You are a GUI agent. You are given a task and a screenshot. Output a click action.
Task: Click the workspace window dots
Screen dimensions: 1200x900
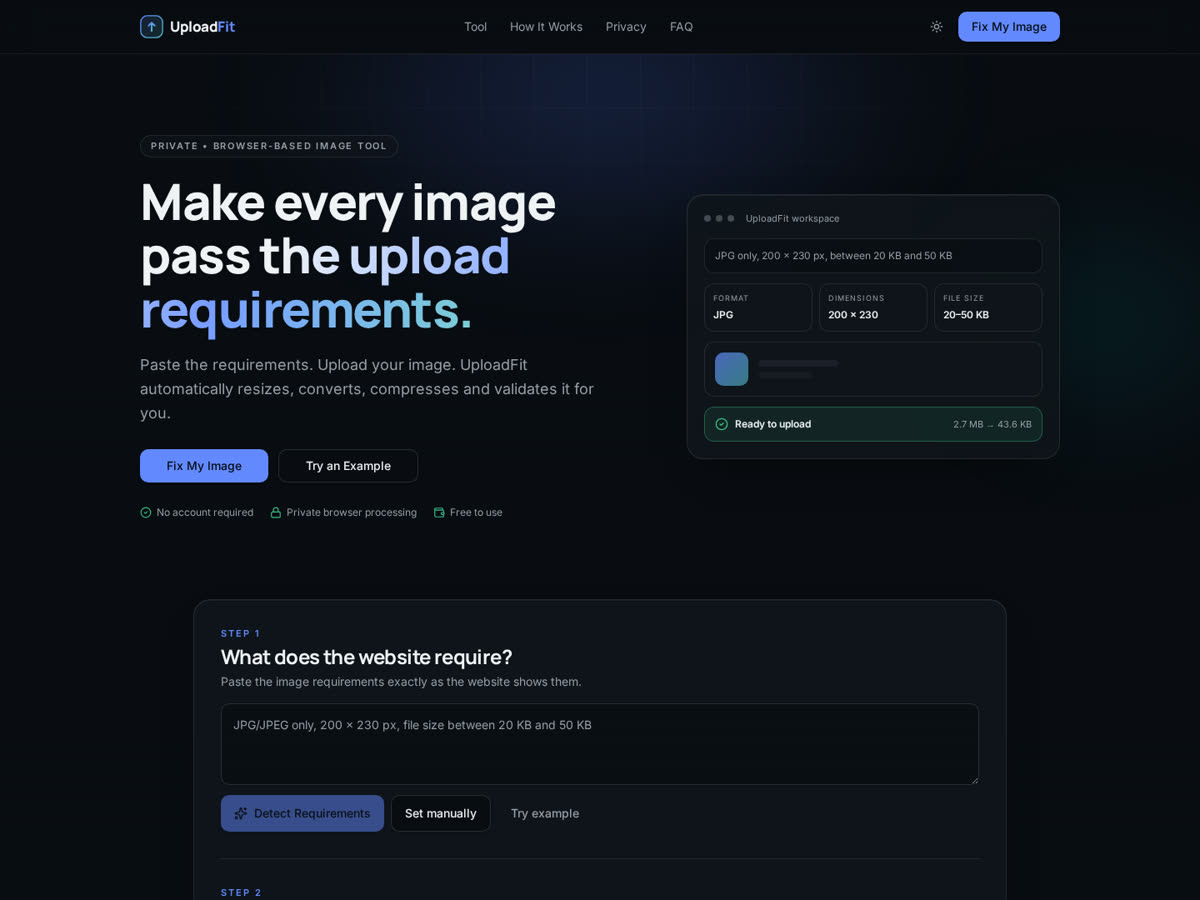pos(719,218)
